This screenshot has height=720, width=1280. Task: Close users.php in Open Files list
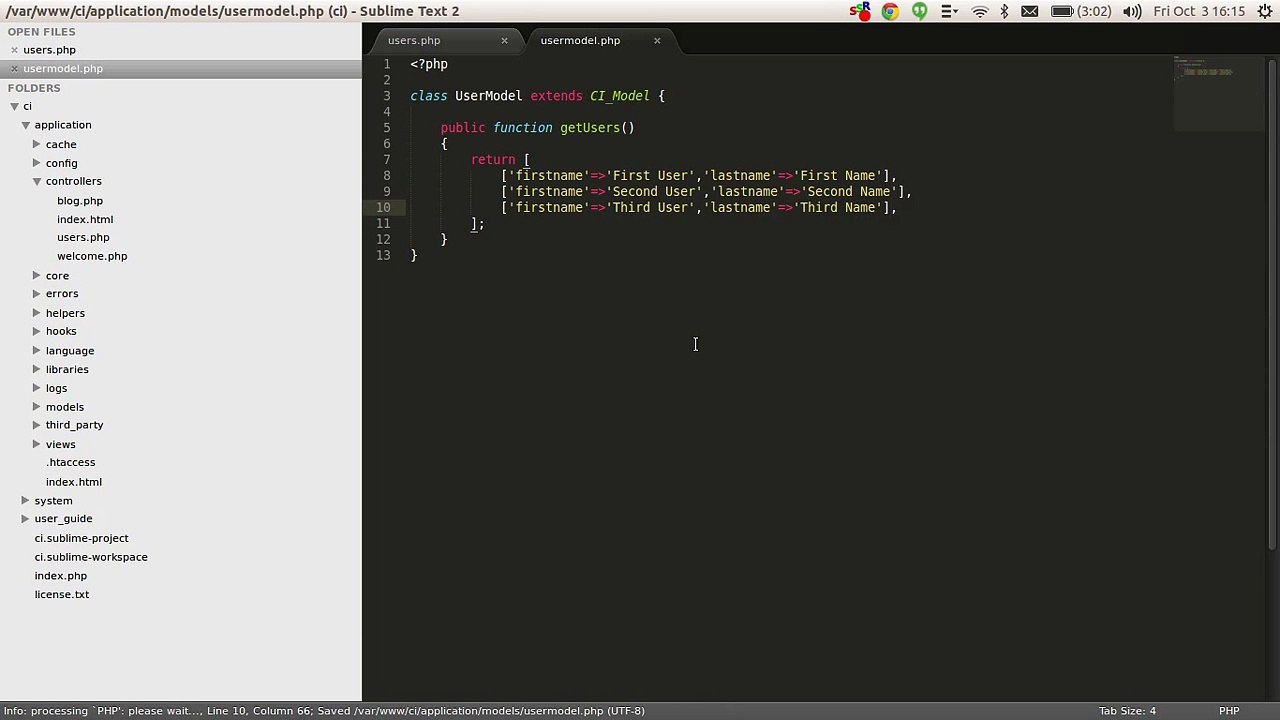[14, 50]
